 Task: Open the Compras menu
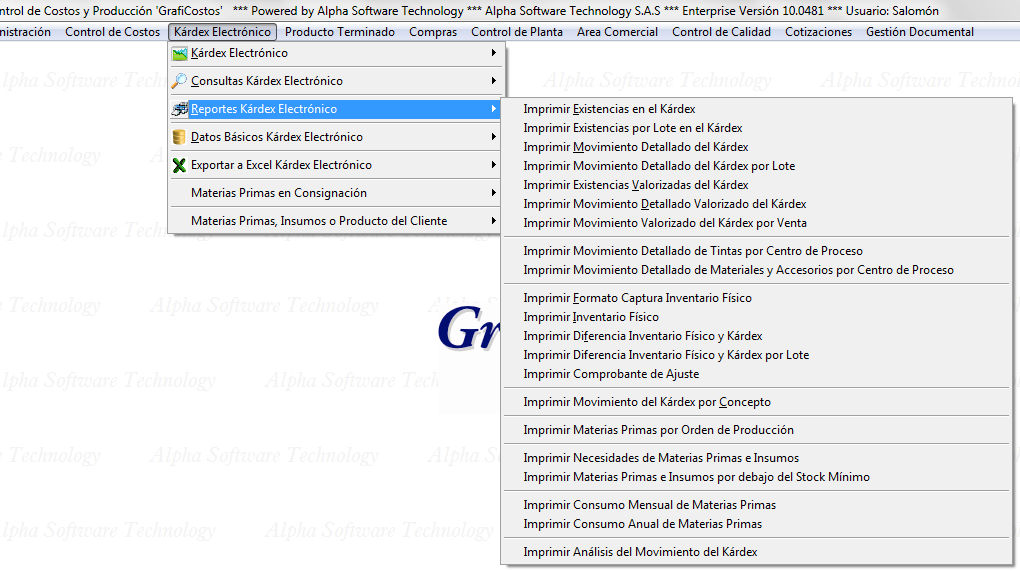433,32
